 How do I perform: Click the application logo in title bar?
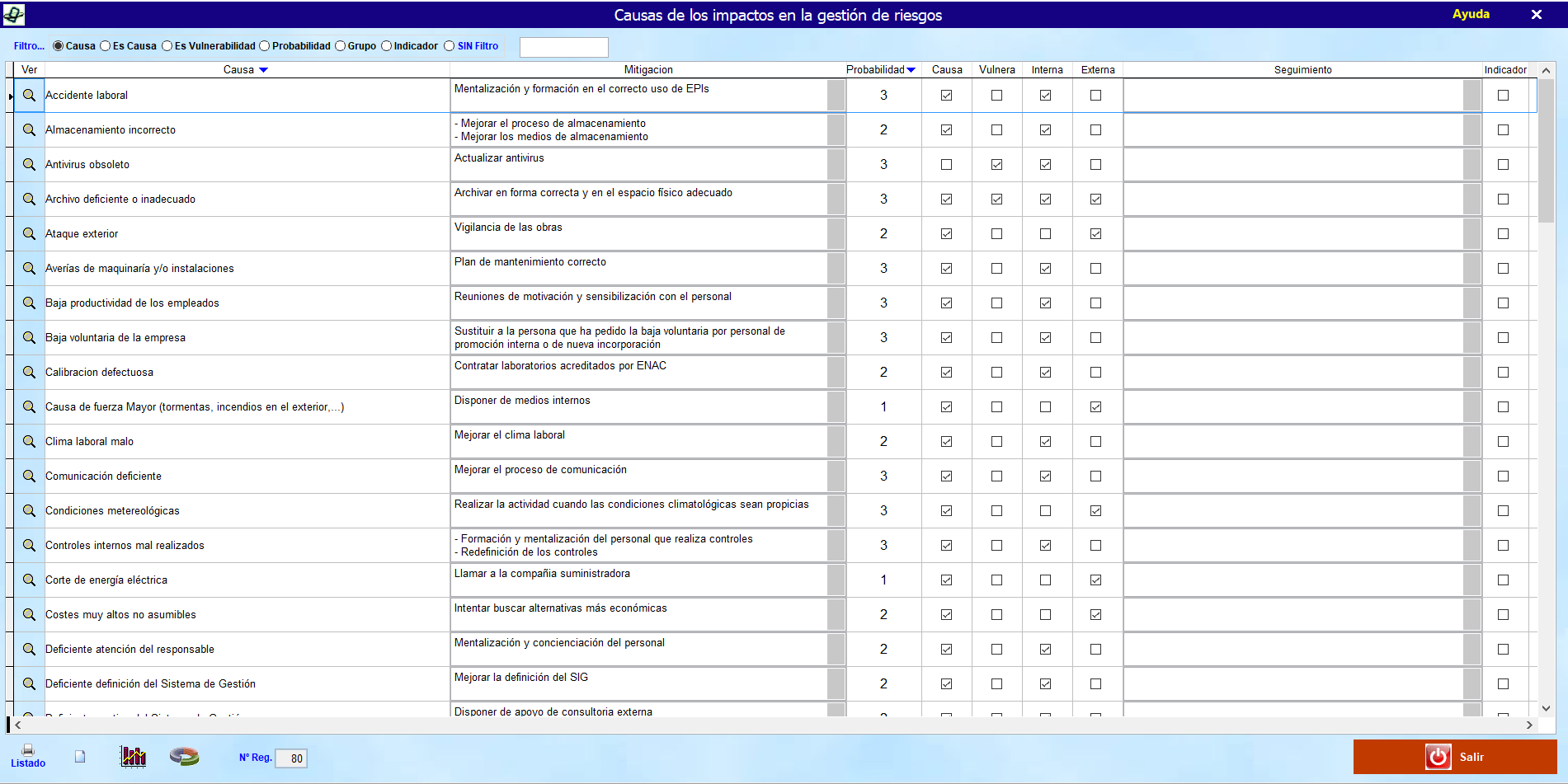click(x=14, y=14)
